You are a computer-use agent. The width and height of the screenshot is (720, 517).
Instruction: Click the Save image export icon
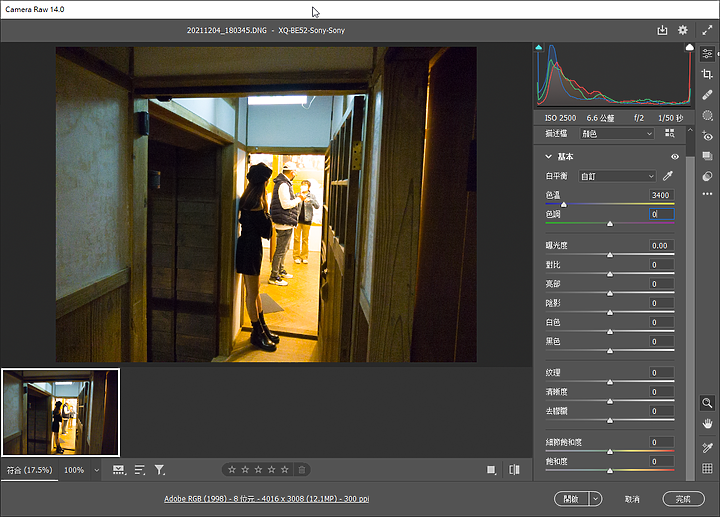point(662,30)
